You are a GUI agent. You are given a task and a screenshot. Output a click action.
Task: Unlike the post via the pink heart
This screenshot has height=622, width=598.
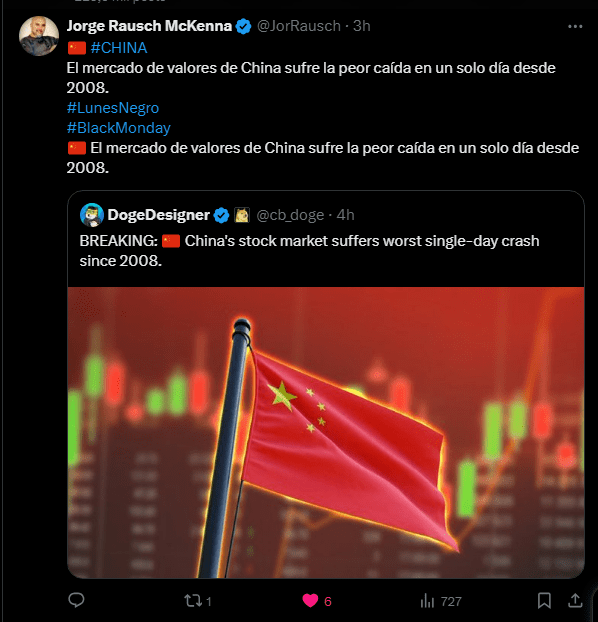[310, 601]
